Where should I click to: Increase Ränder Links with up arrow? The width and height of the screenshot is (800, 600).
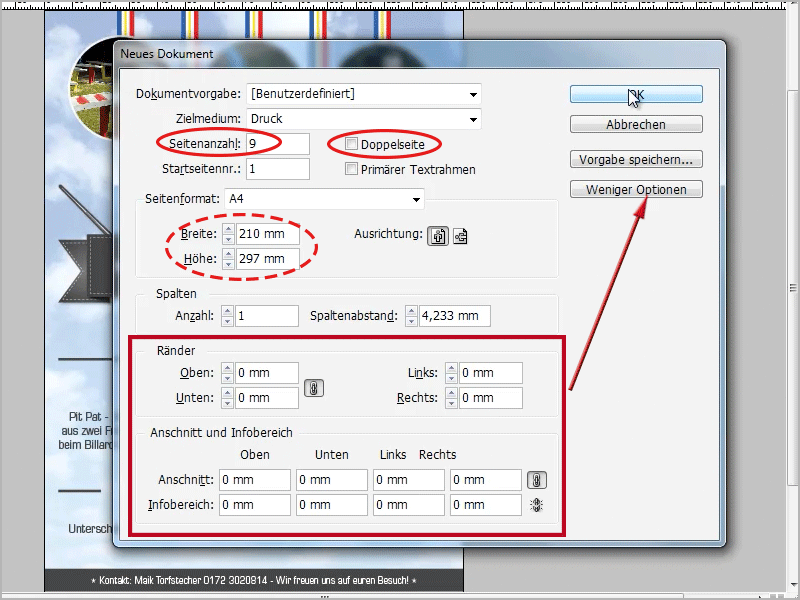451,368
